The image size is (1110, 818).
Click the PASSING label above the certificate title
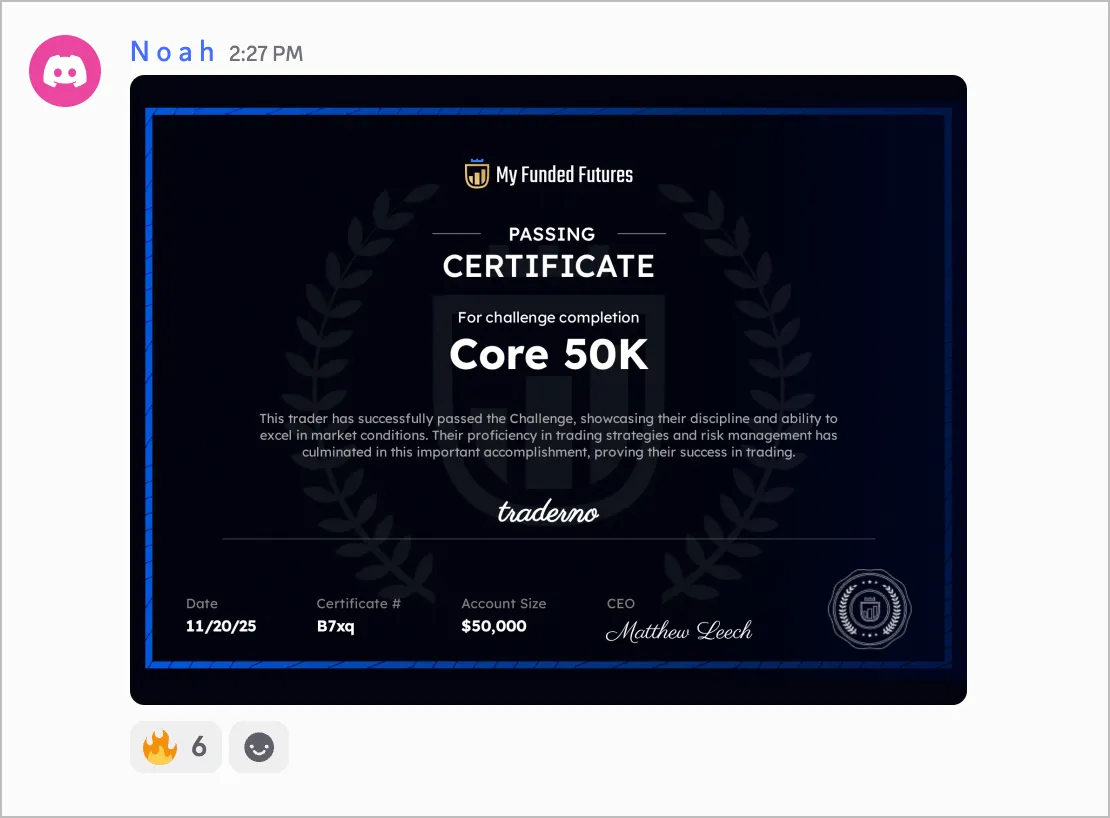pos(551,234)
